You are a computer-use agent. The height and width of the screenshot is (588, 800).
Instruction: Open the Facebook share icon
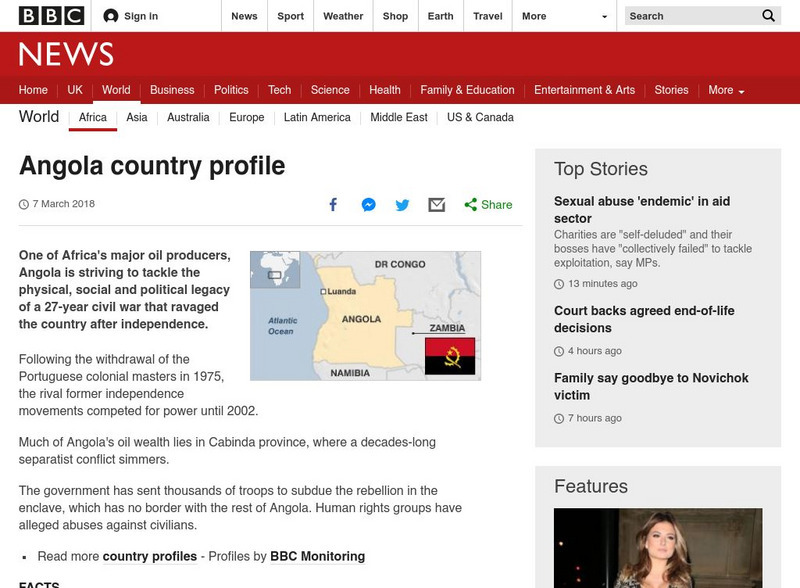(333, 204)
